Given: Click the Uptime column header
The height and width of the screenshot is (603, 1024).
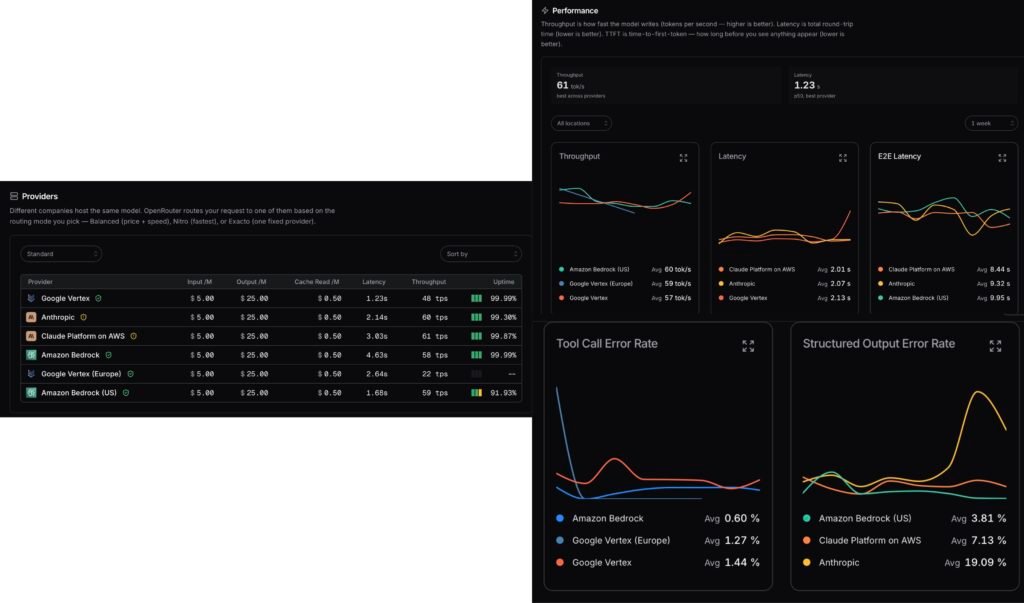Looking at the screenshot, I should (x=504, y=282).
